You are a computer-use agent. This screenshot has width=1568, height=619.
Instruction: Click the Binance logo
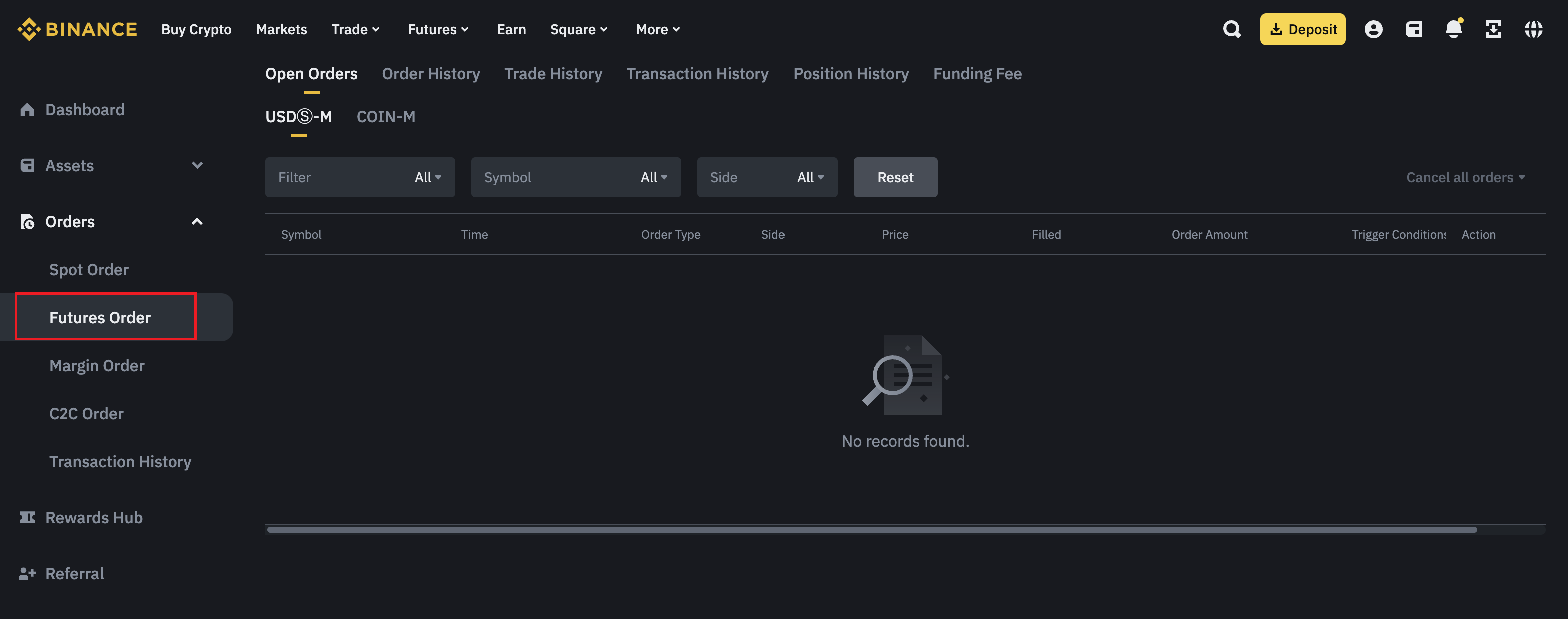77,29
